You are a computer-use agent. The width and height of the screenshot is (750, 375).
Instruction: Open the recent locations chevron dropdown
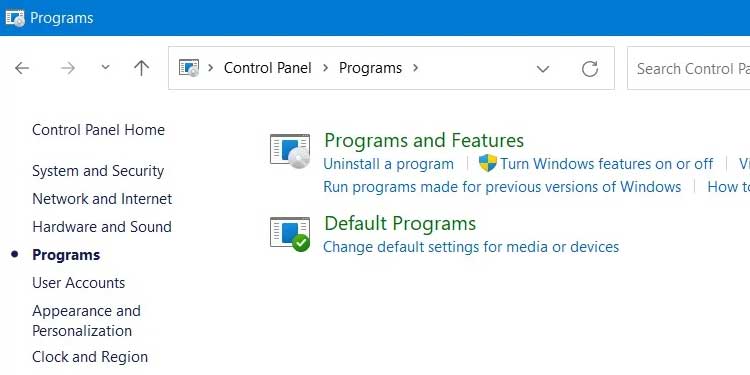106,67
